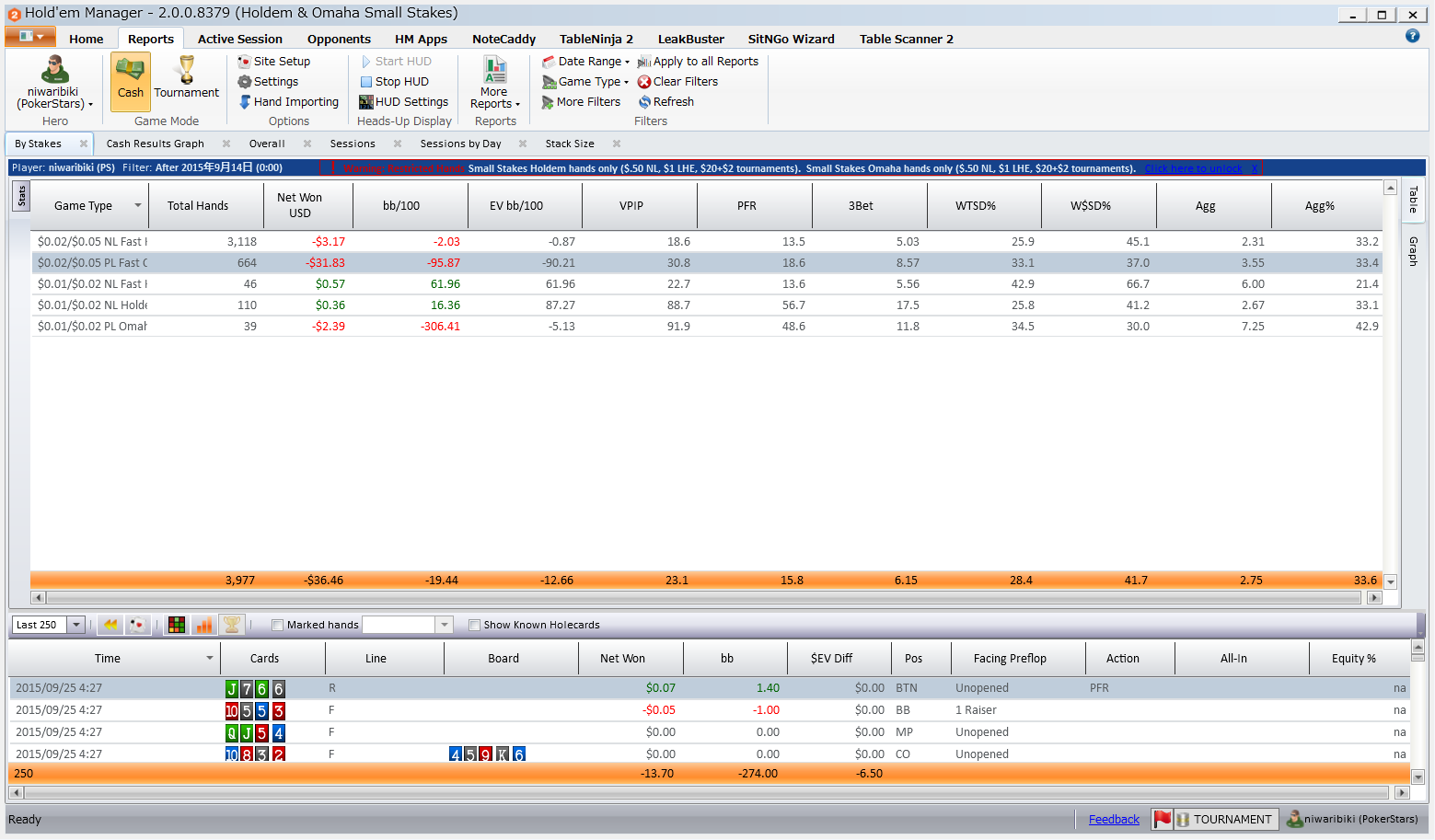Click the colored grid icon in hands toolbar
The height and width of the screenshot is (840, 1435).
(177, 625)
